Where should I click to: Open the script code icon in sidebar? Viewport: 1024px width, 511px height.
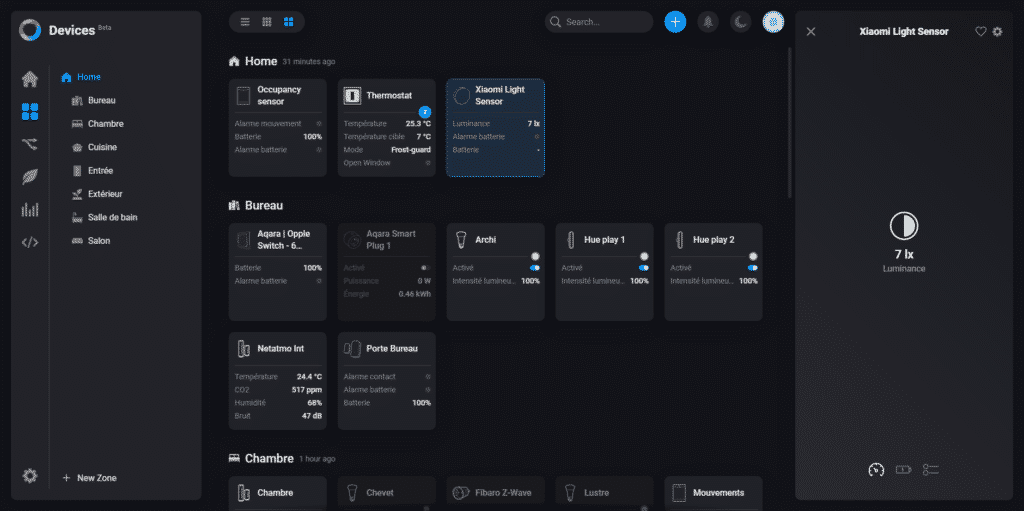tap(29, 242)
